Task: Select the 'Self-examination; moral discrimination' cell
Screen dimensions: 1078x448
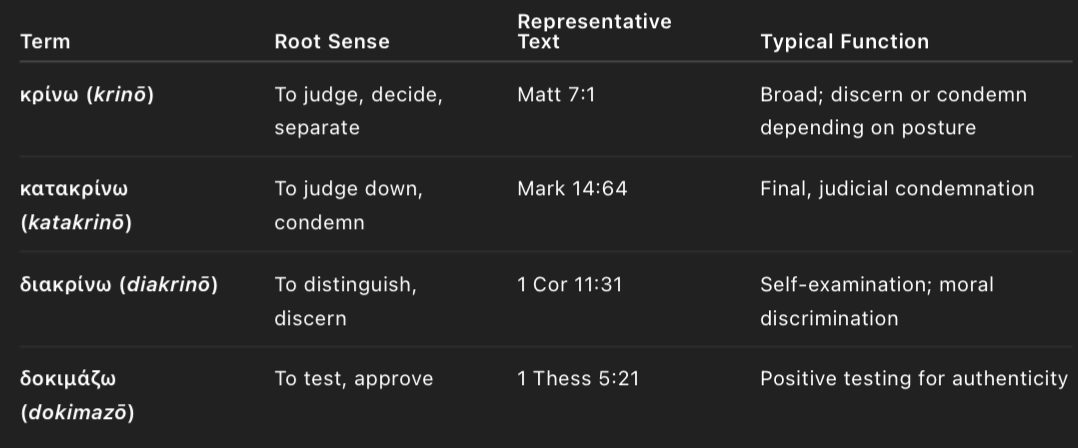Action: pyautogui.click(x=876, y=301)
